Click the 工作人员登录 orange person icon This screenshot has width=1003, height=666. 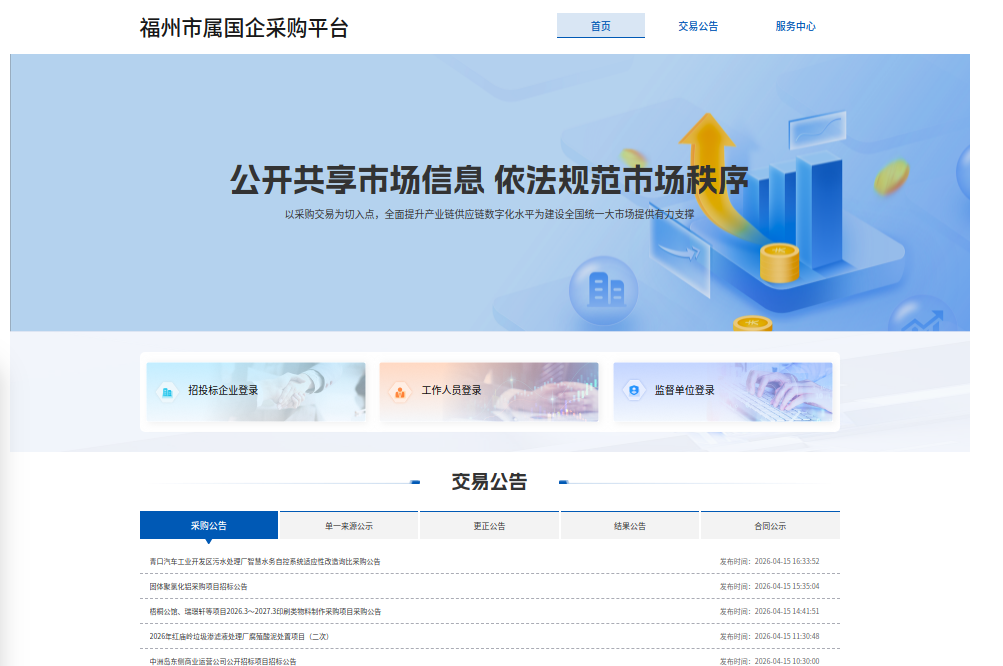(x=400, y=391)
